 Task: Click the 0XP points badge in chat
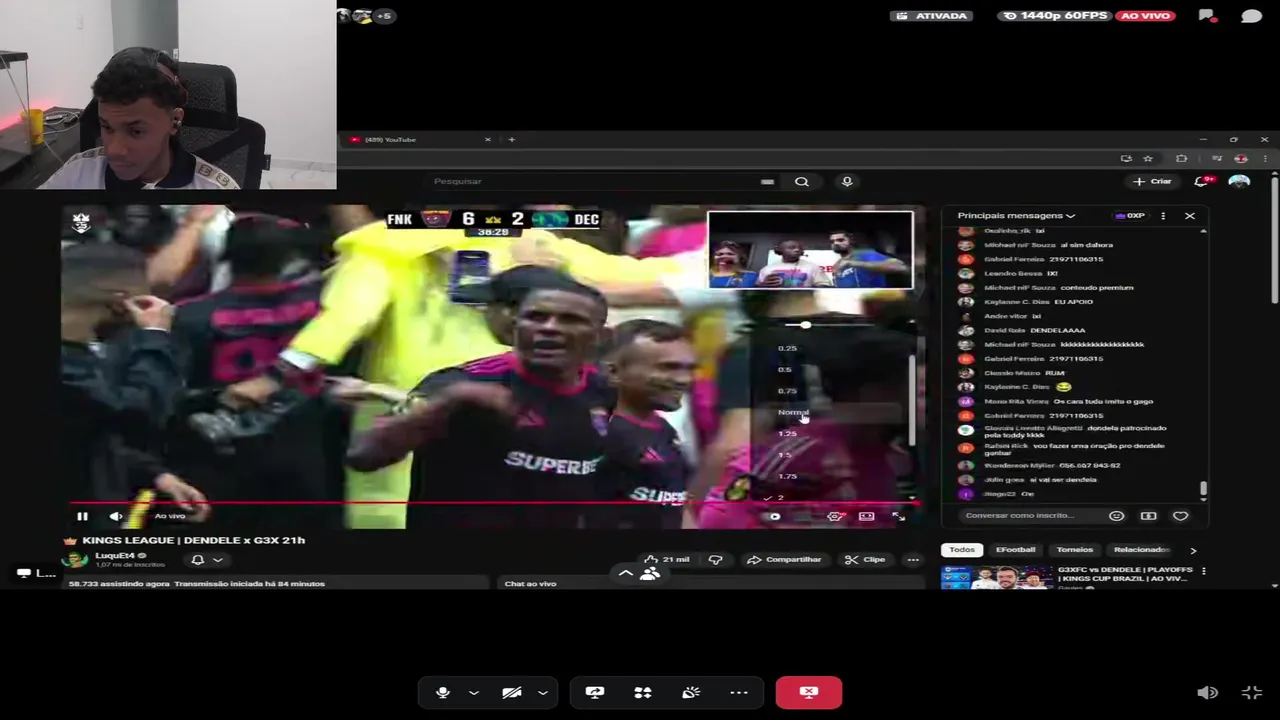click(x=1130, y=216)
